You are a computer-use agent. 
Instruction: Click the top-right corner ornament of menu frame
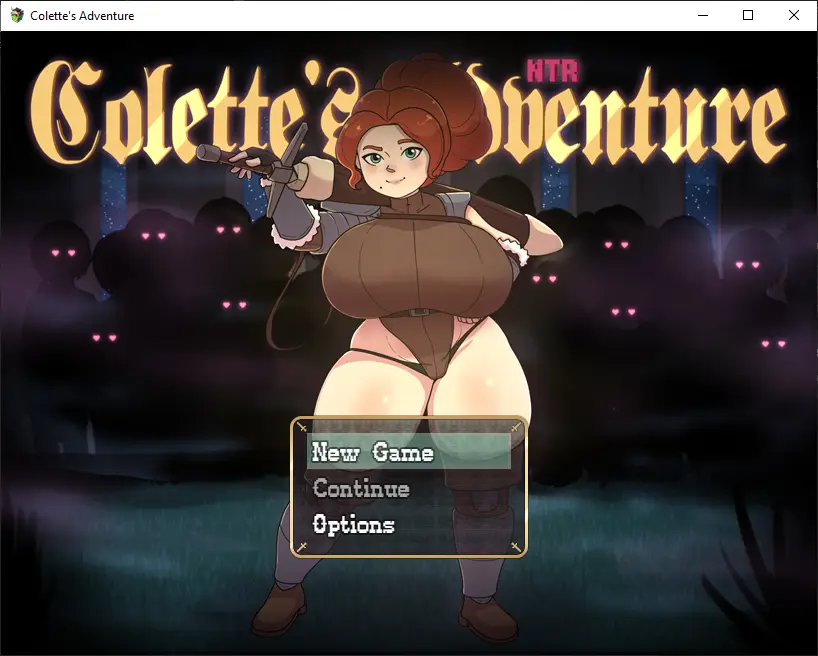click(x=516, y=427)
